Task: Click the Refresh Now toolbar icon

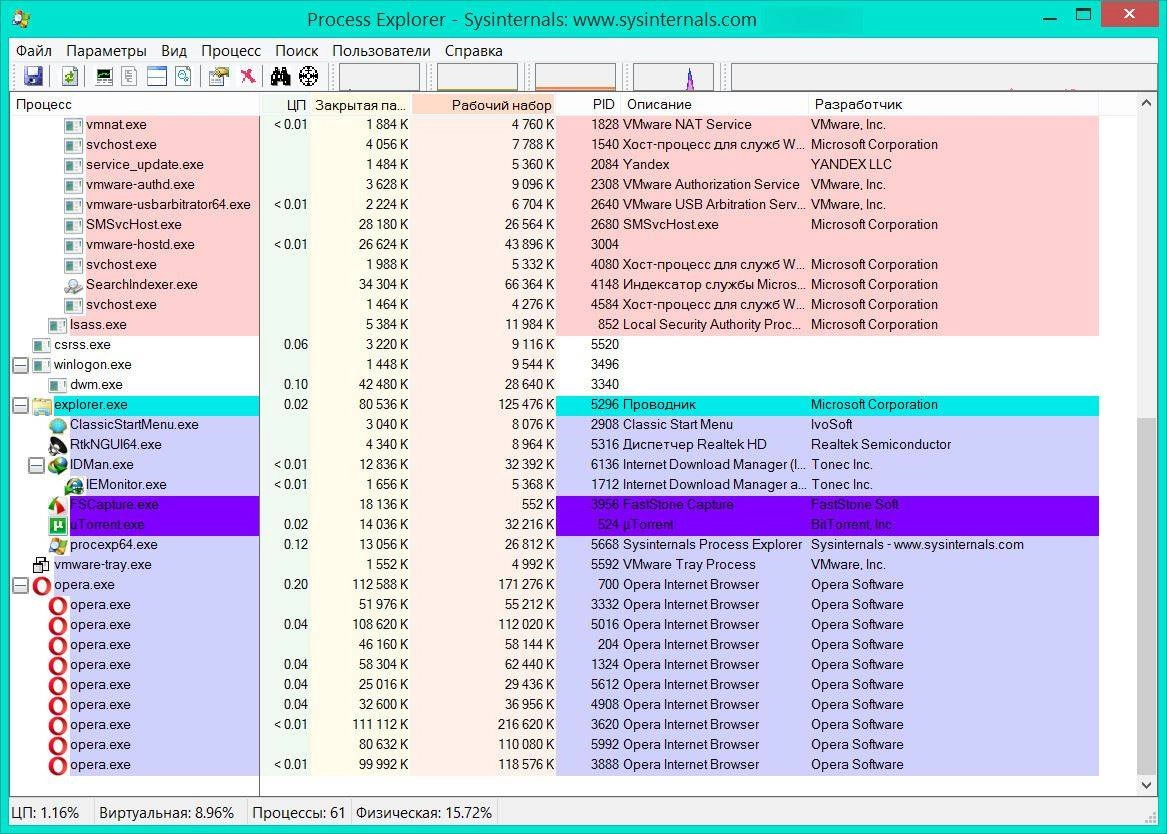Action: pyautogui.click(x=69, y=76)
